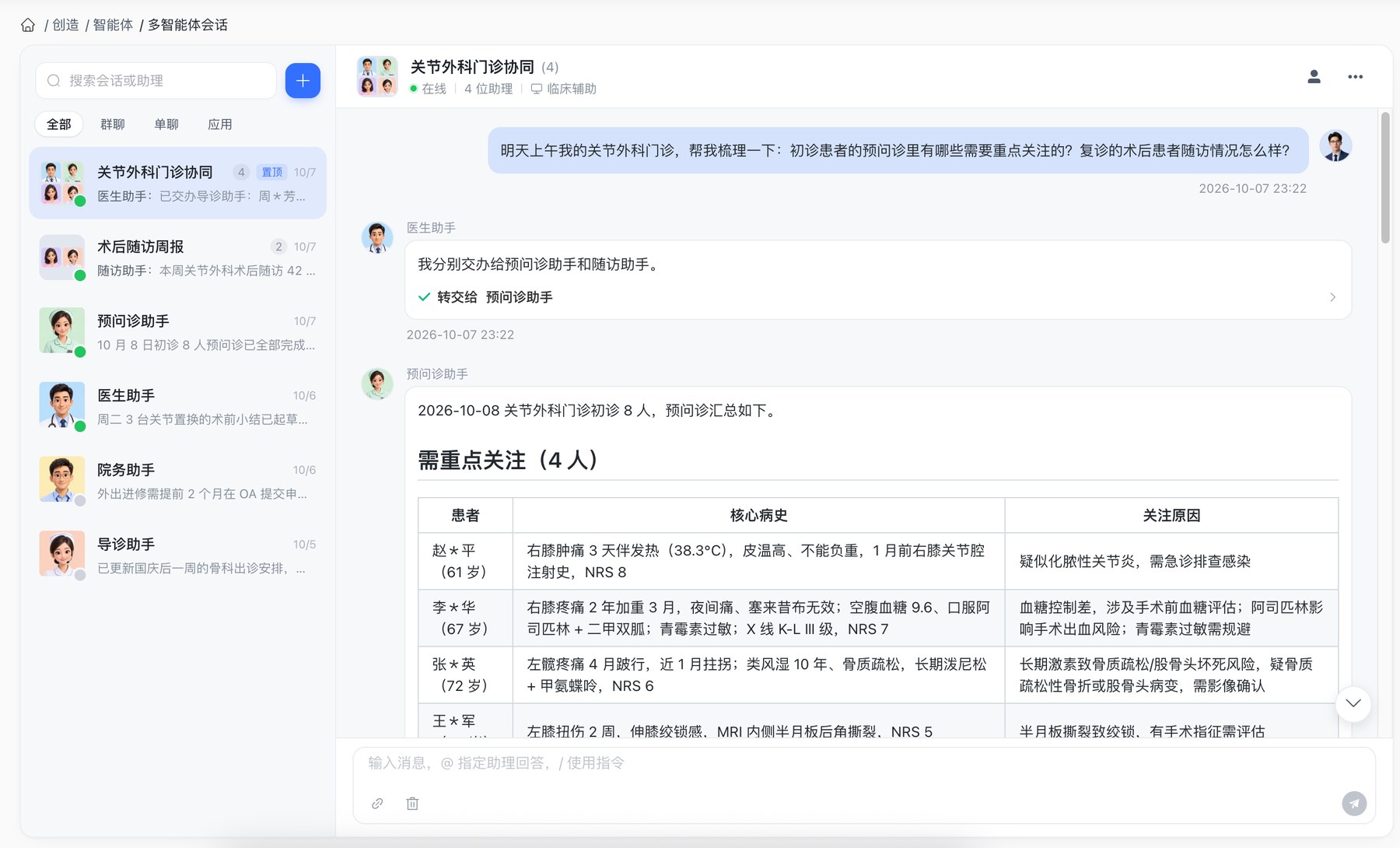Click the home icon in breadcrumb

click(x=28, y=25)
